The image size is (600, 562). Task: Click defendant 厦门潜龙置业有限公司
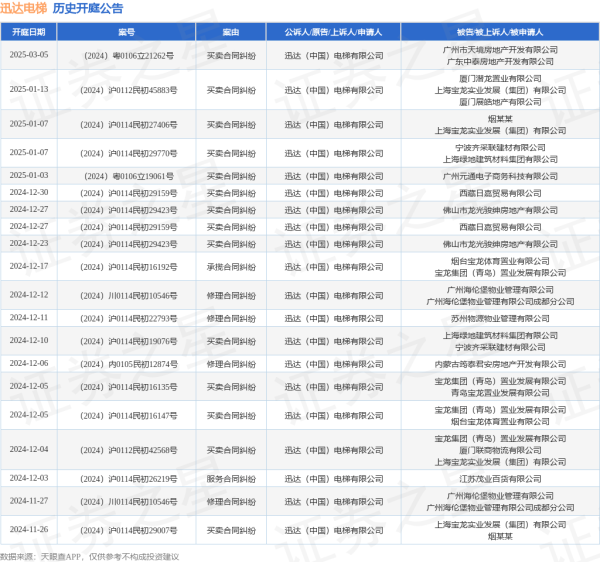[x=500, y=79]
